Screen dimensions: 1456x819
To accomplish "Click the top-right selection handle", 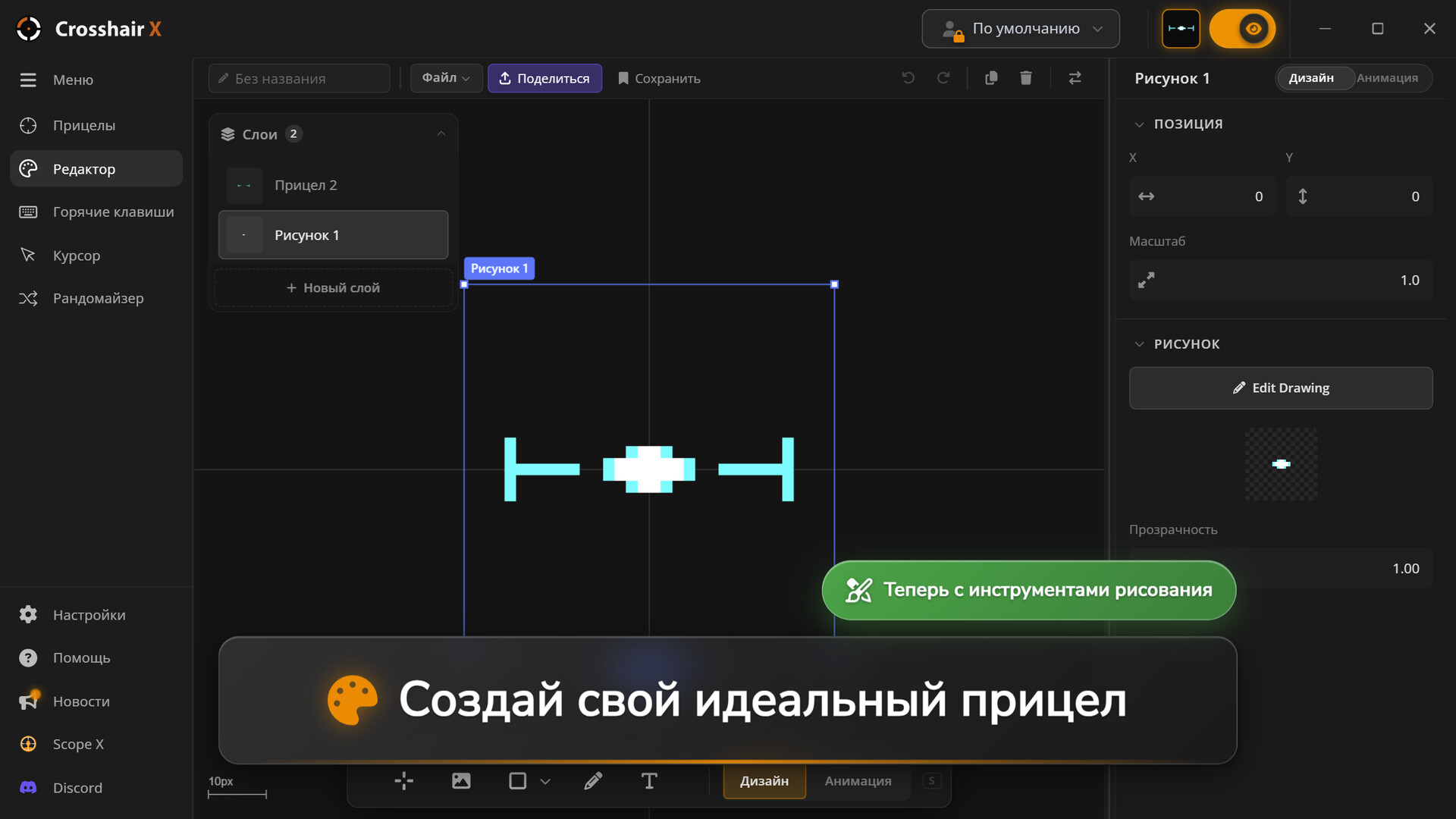I will [x=834, y=284].
